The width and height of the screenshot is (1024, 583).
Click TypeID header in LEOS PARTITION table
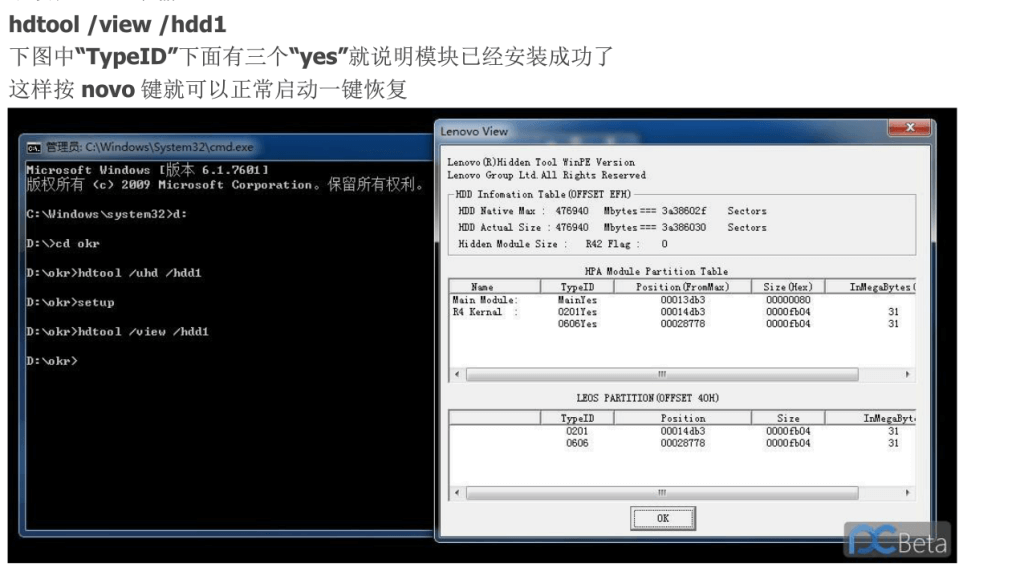coord(577,418)
